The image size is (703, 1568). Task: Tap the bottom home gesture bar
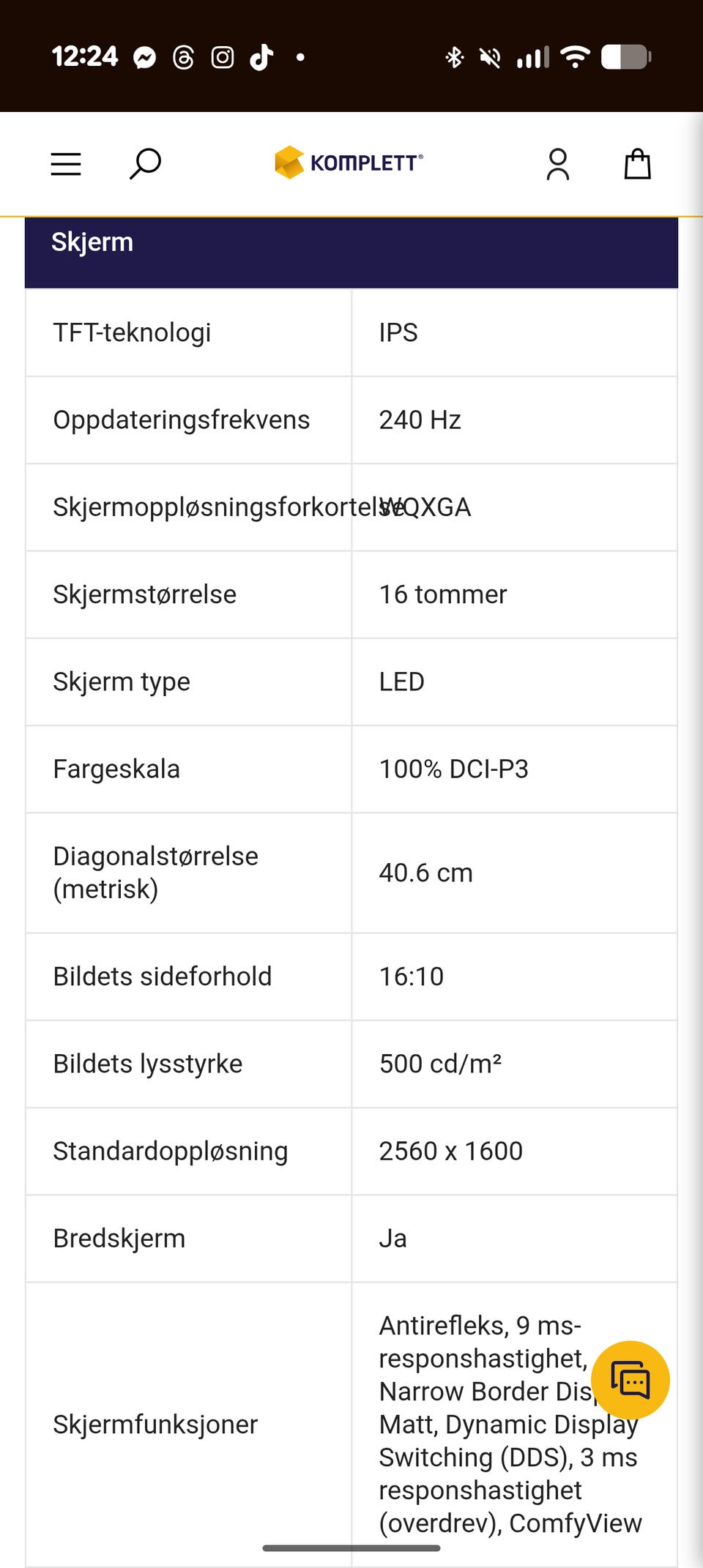tap(351, 1548)
